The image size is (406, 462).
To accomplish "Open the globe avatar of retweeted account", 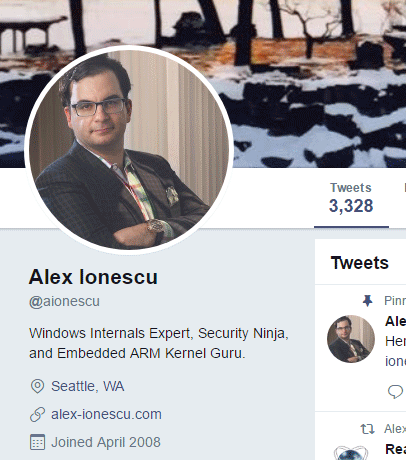I will point(351,453).
